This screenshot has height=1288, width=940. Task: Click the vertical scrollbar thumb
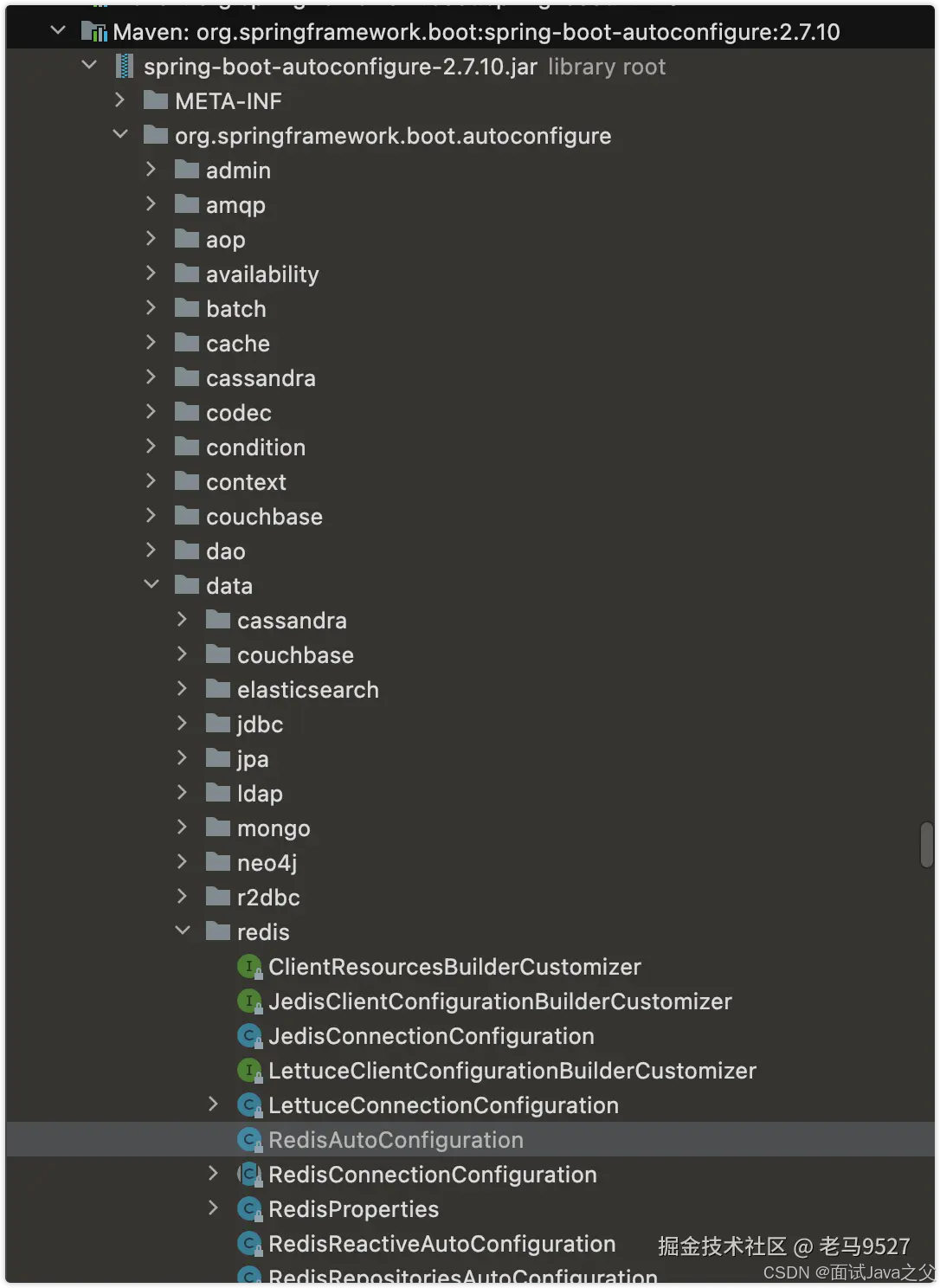[x=927, y=844]
